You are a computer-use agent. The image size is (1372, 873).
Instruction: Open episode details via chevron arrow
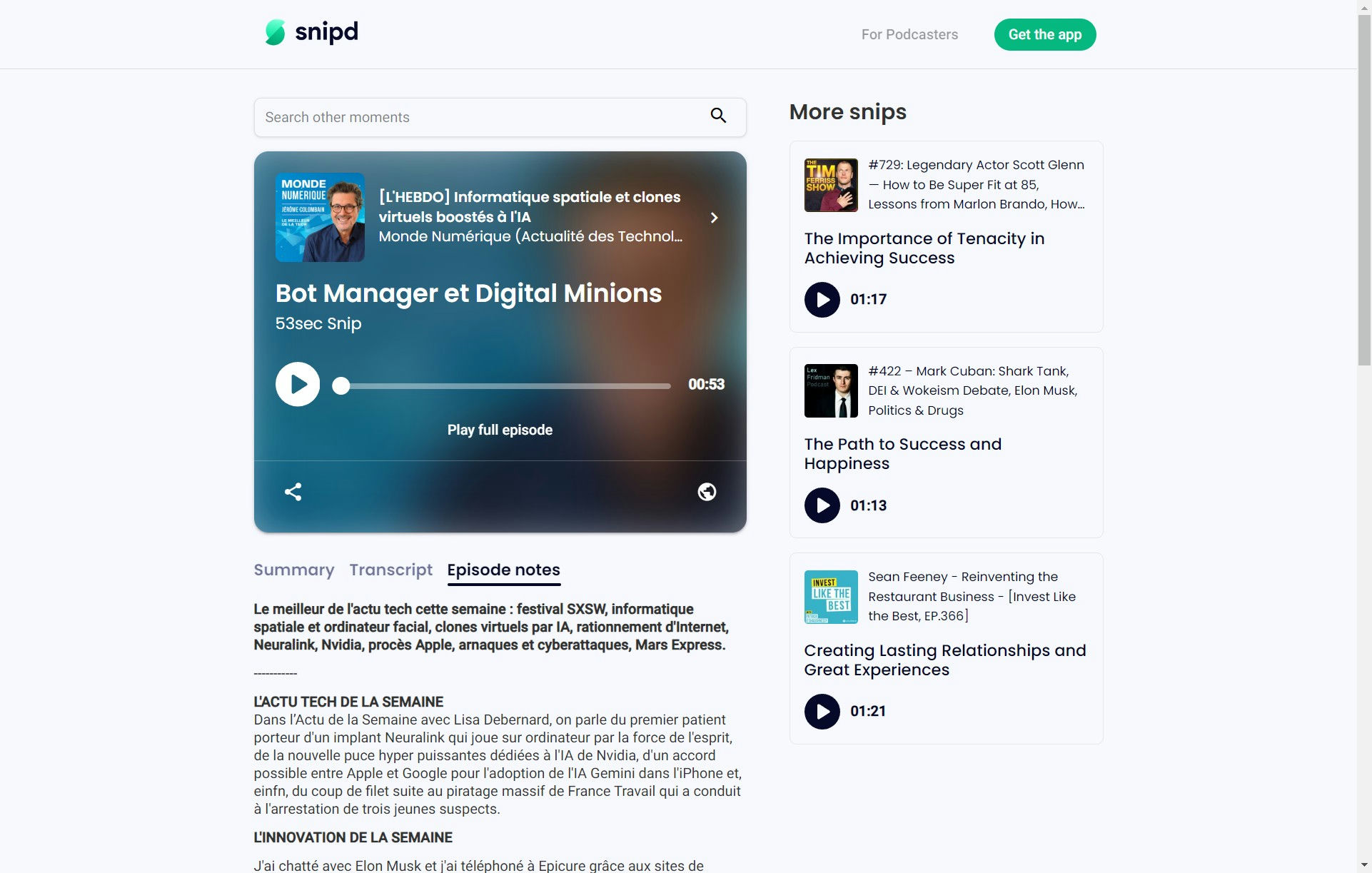pos(714,218)
